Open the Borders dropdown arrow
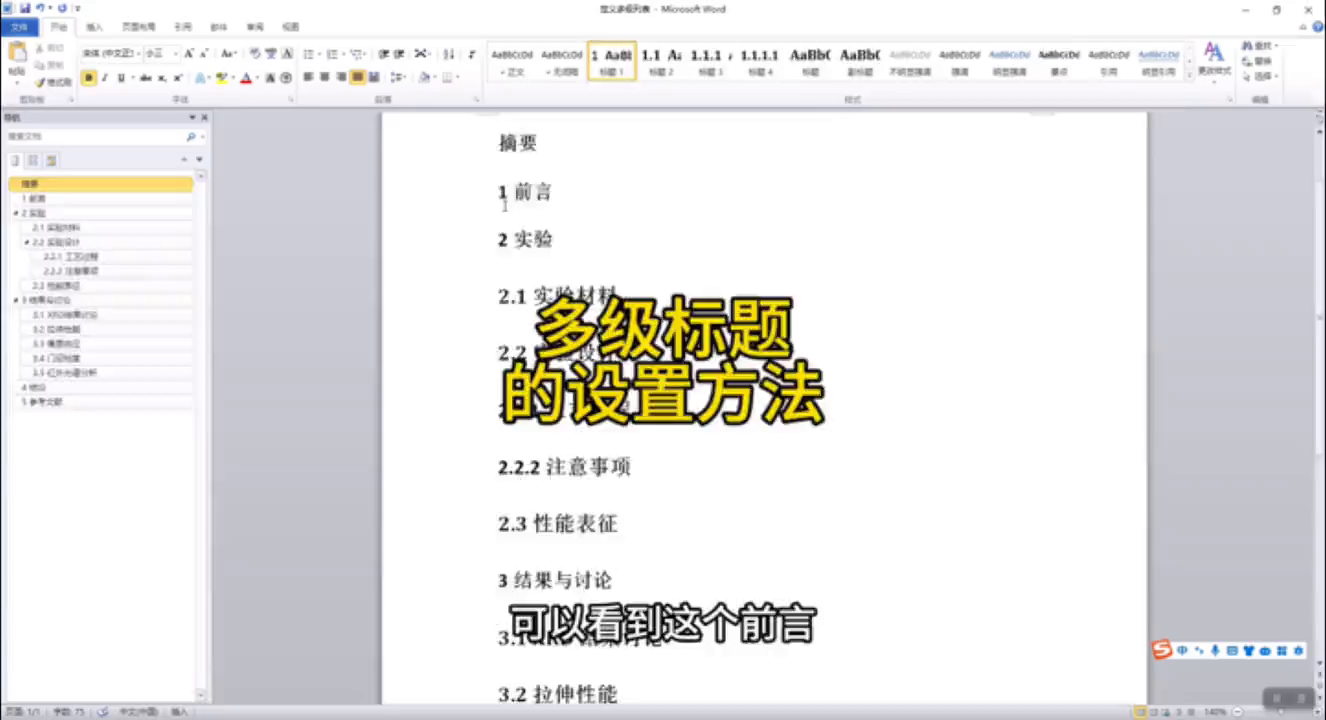 click(x=459, y=78)
